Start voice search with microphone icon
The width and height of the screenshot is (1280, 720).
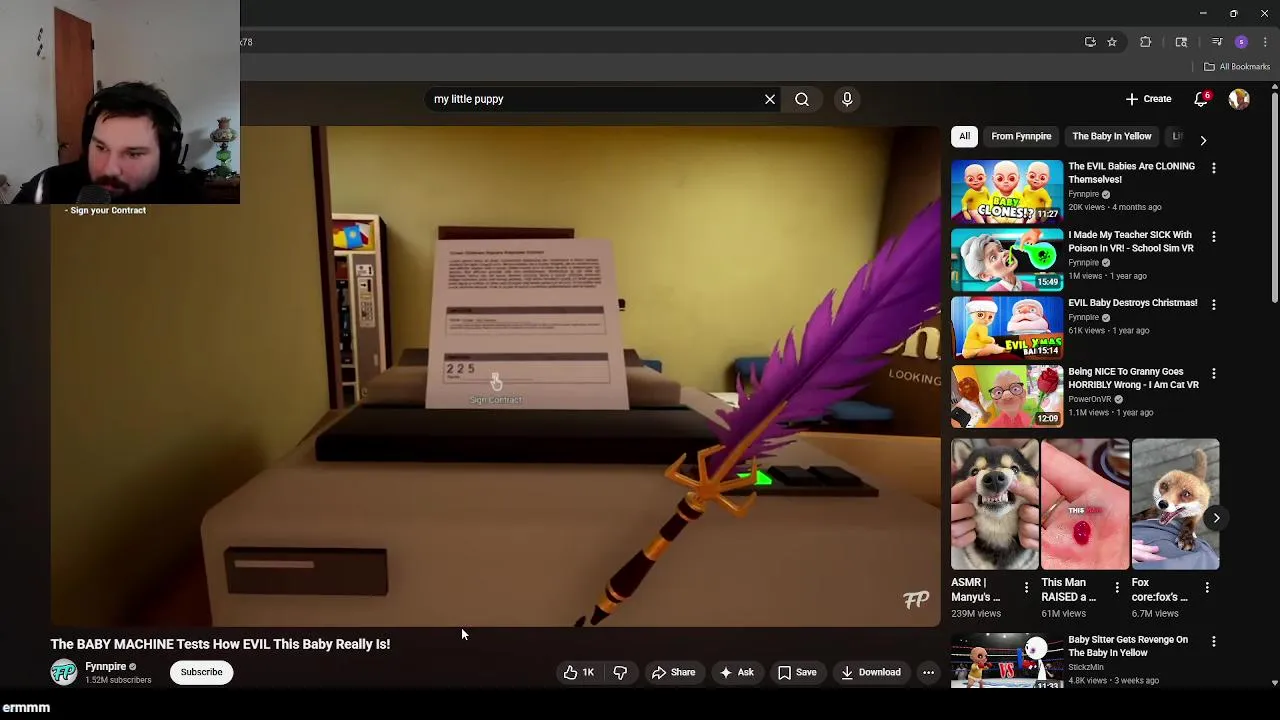pyautogui.click(x=847, y=99)
